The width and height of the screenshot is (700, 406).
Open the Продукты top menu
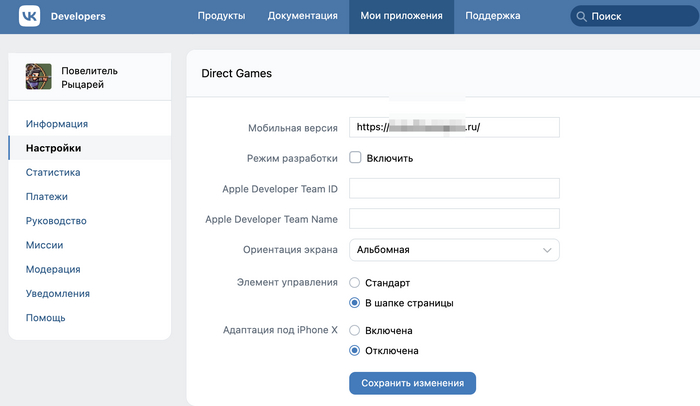[x=221, y=16]
